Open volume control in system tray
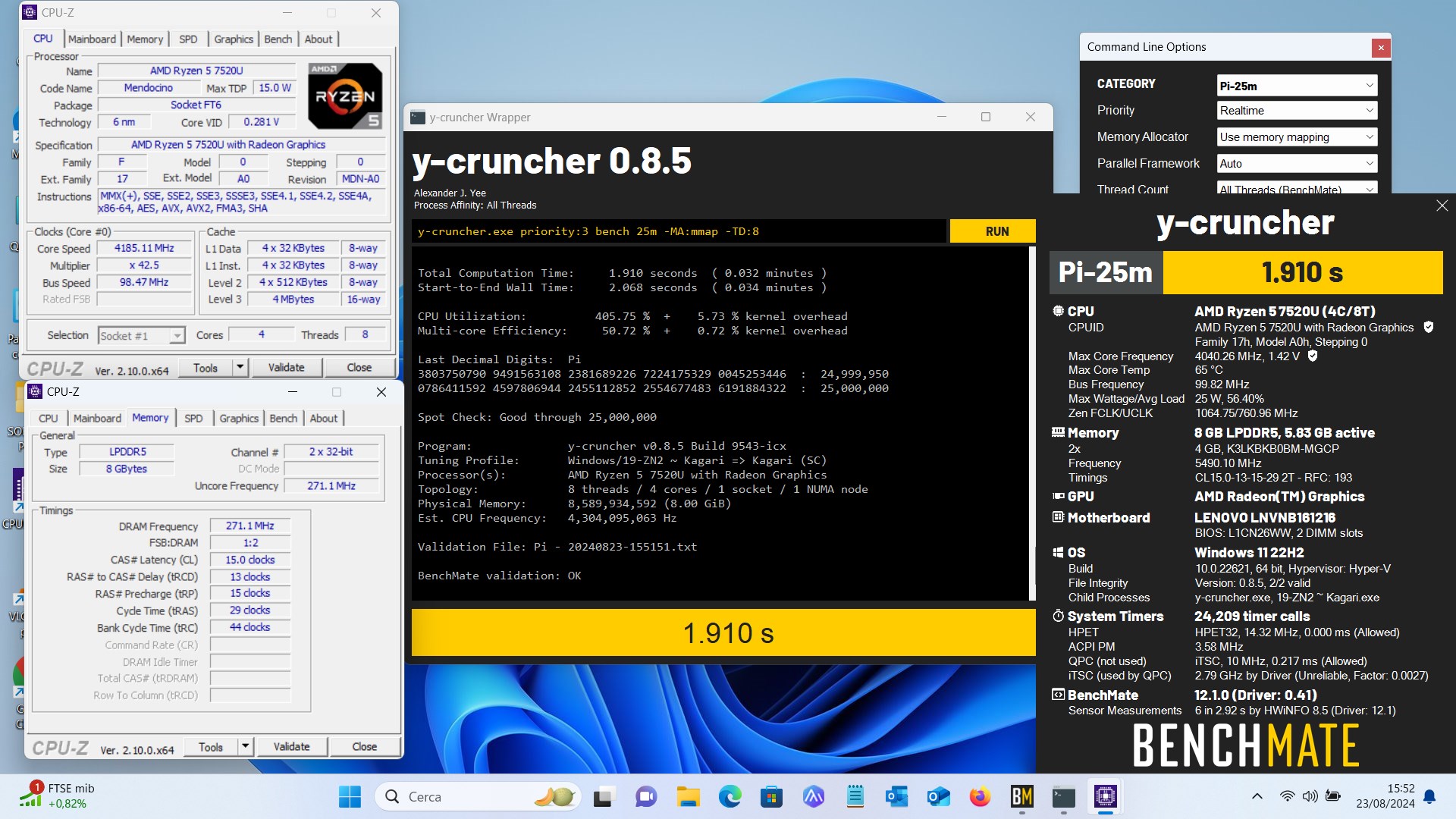 (1310, 796)
